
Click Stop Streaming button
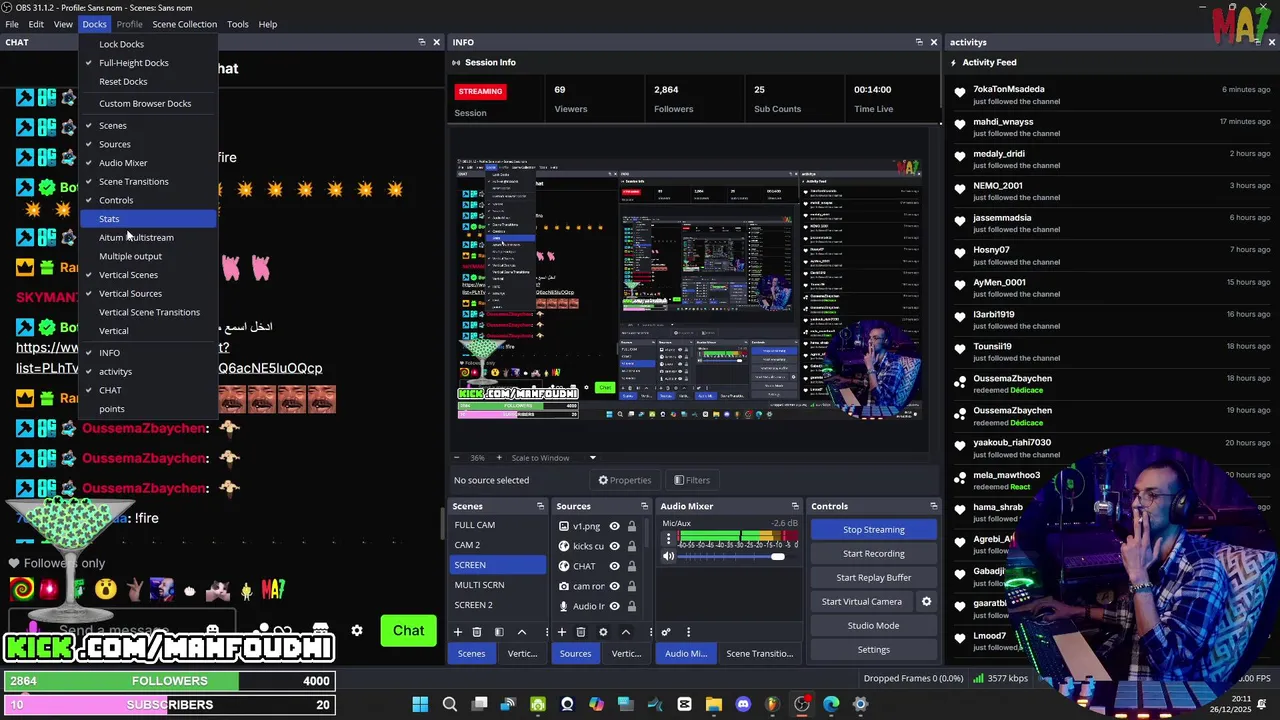click(874, 529)
